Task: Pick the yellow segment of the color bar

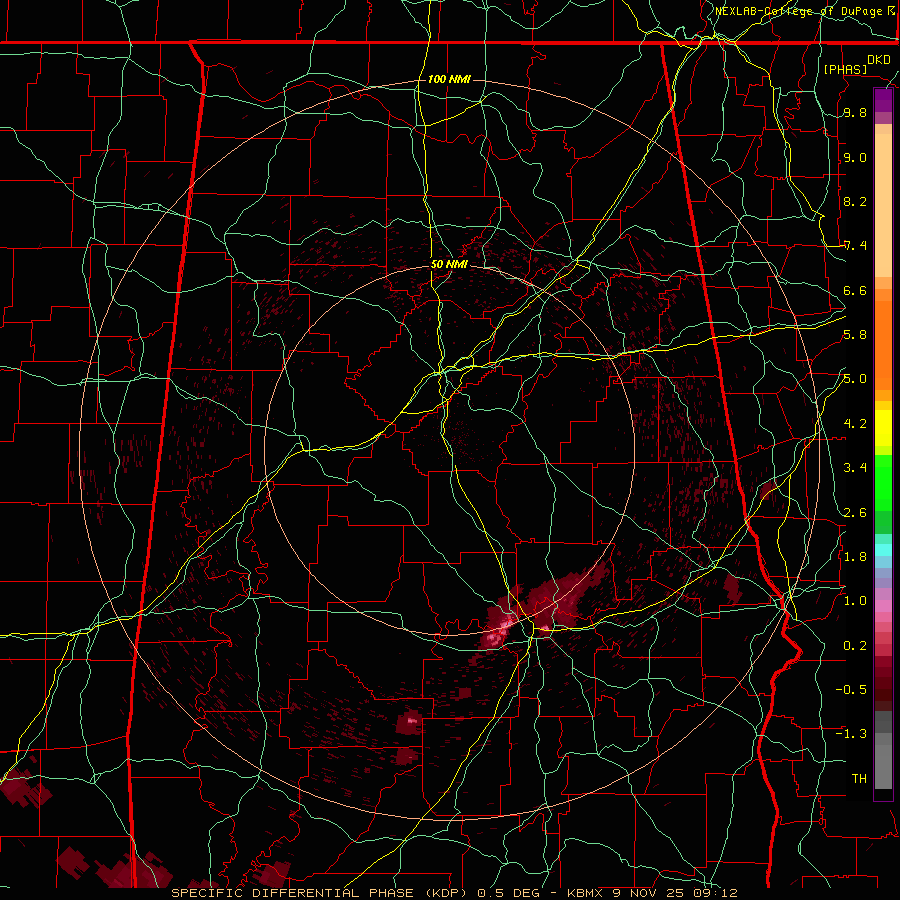Action: coord(883,428)
